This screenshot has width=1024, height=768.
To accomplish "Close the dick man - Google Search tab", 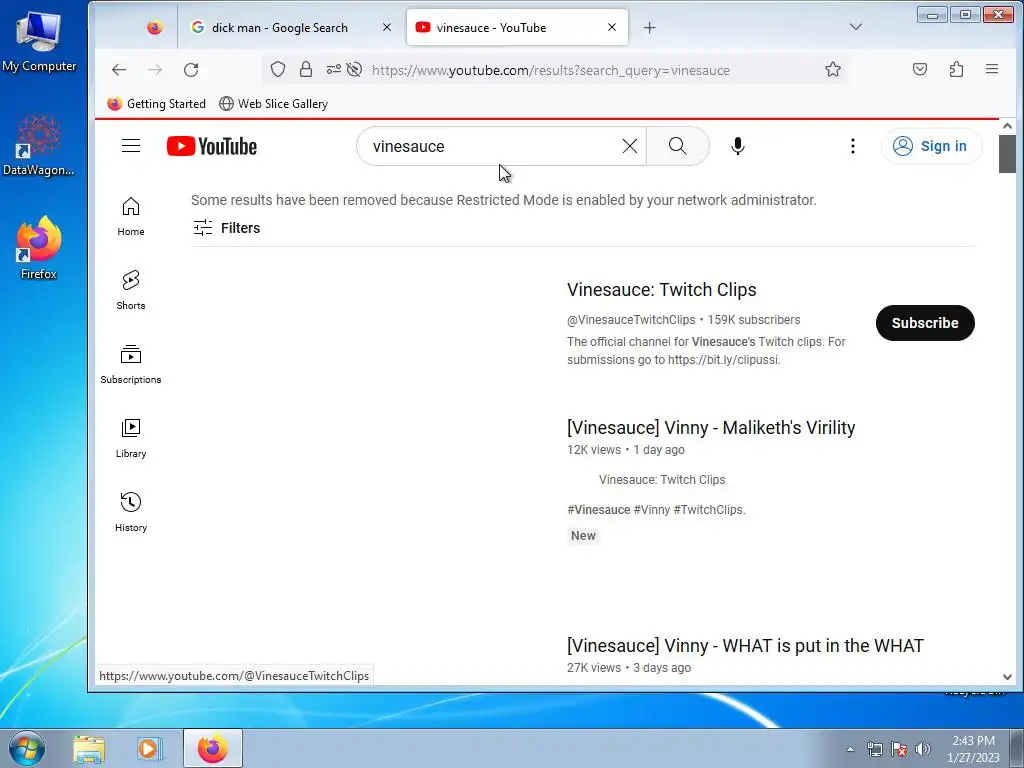I will (387, 27).
